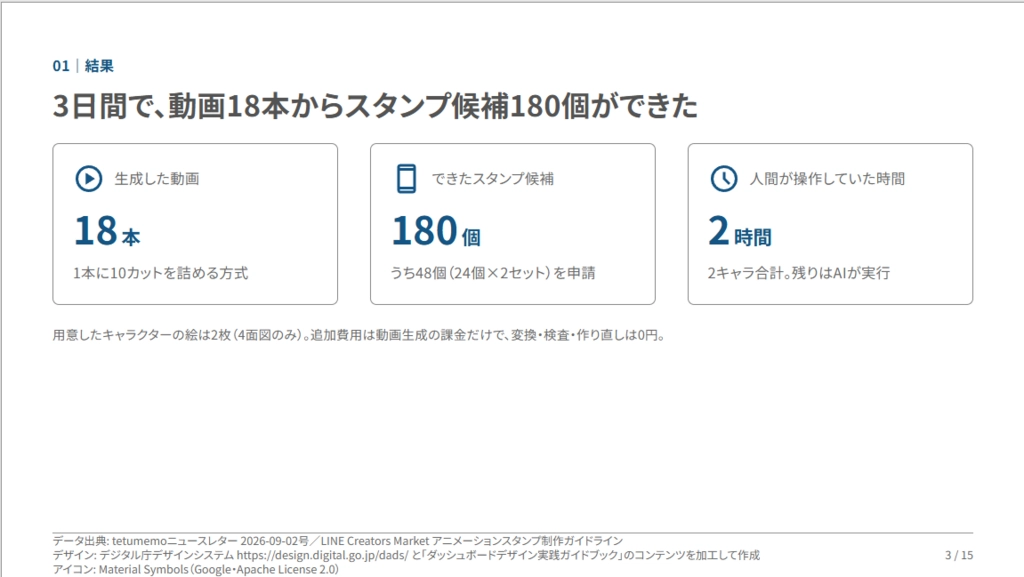Click the clock icon beside 人間が操作していた時間
The height and width of the screenshot is (577, 1024).
pyautogui.click(x=724, y=179)
